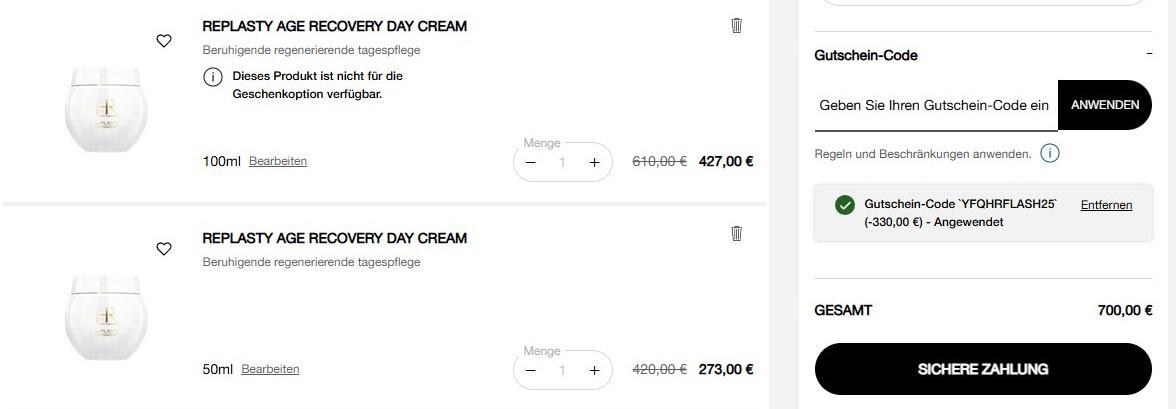Focus the Gutschein-Code input field
This screenshot has width=1176, height=409.
click(935, 105)
